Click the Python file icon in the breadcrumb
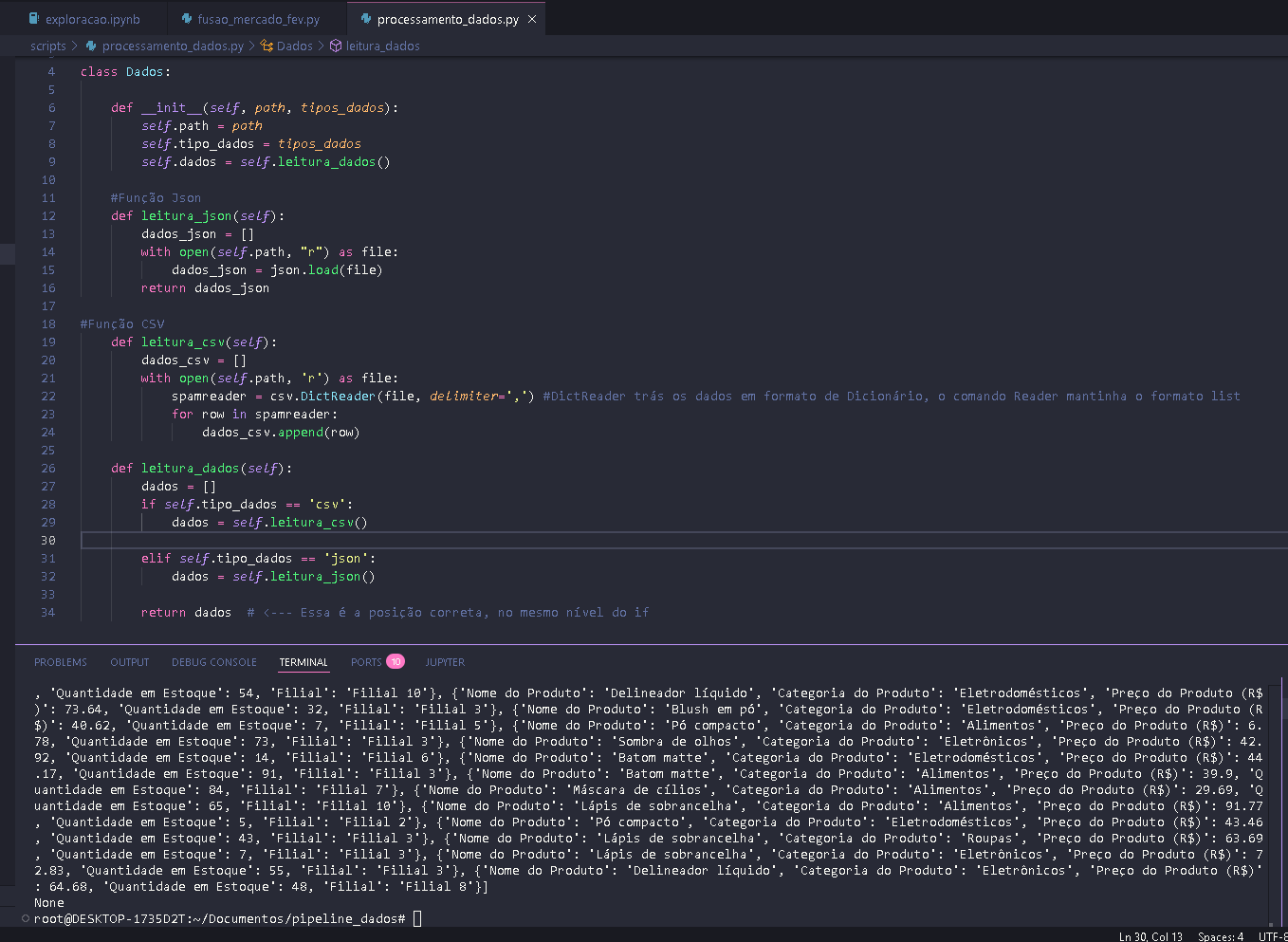The height and width of the screenshot is (942, 1288). pos(91,46)
